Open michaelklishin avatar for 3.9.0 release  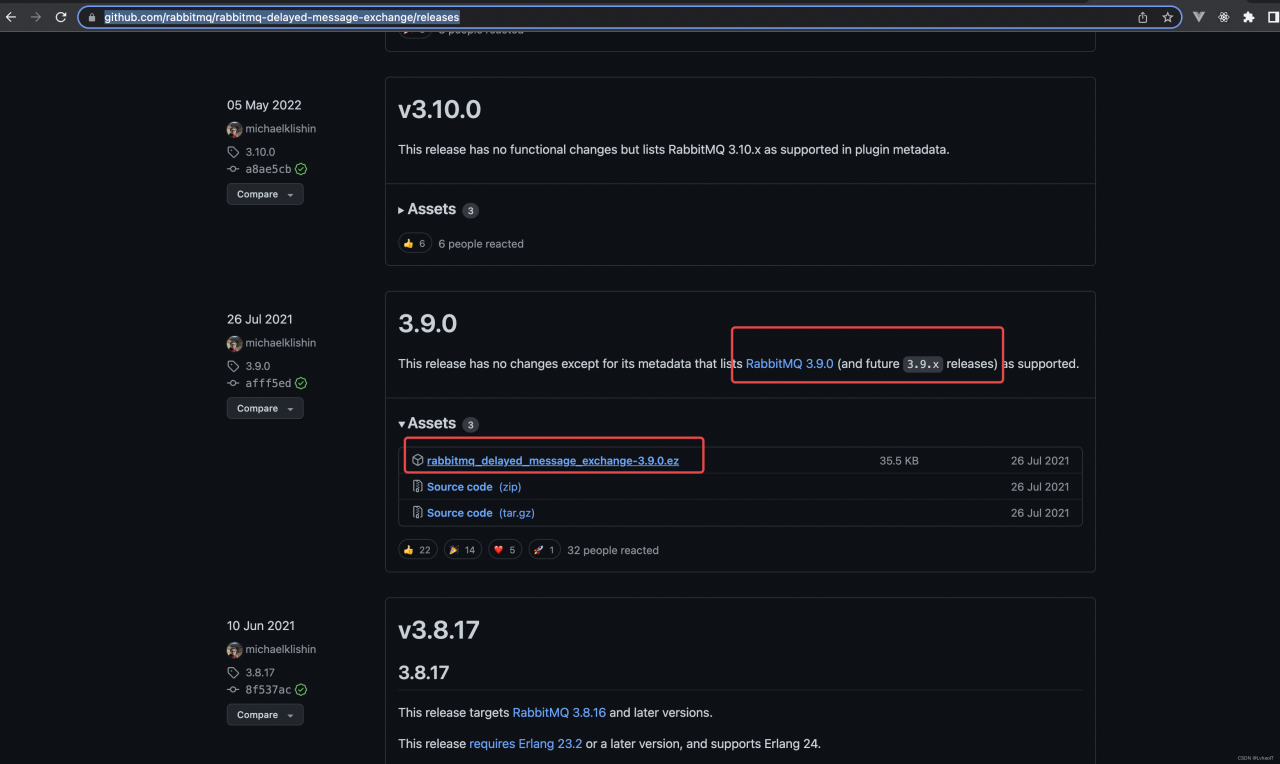[234, 343]
